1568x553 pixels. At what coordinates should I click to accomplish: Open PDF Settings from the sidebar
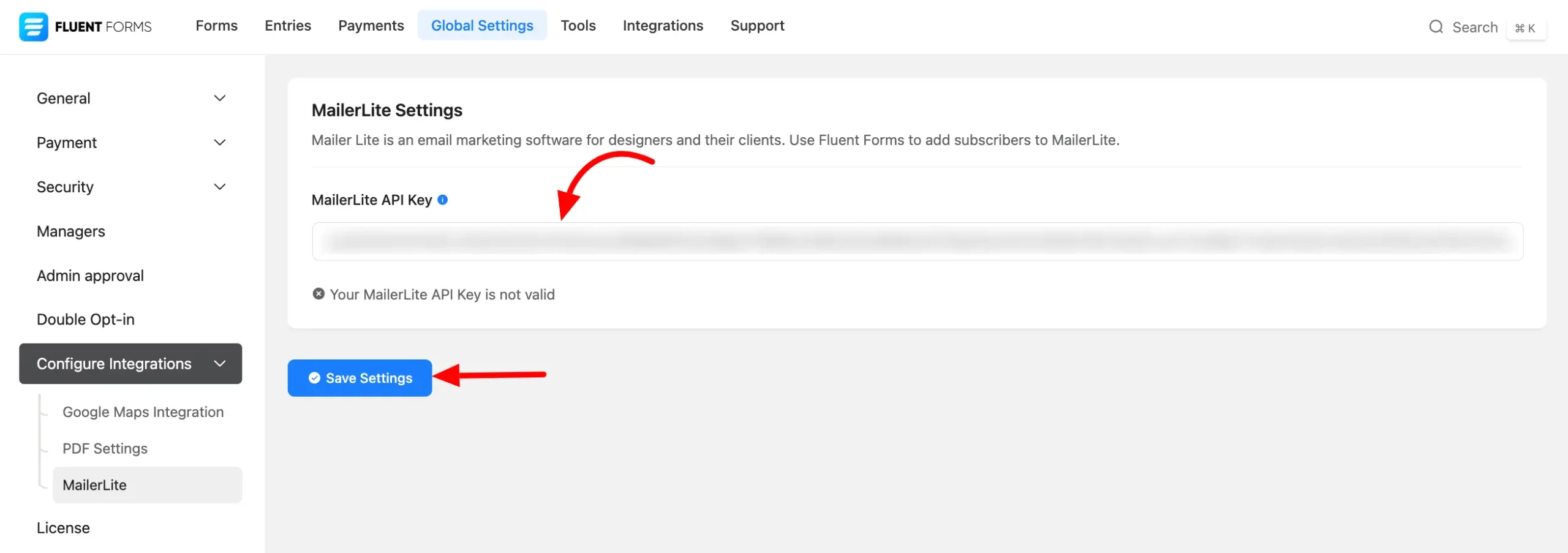pos(105,448)
